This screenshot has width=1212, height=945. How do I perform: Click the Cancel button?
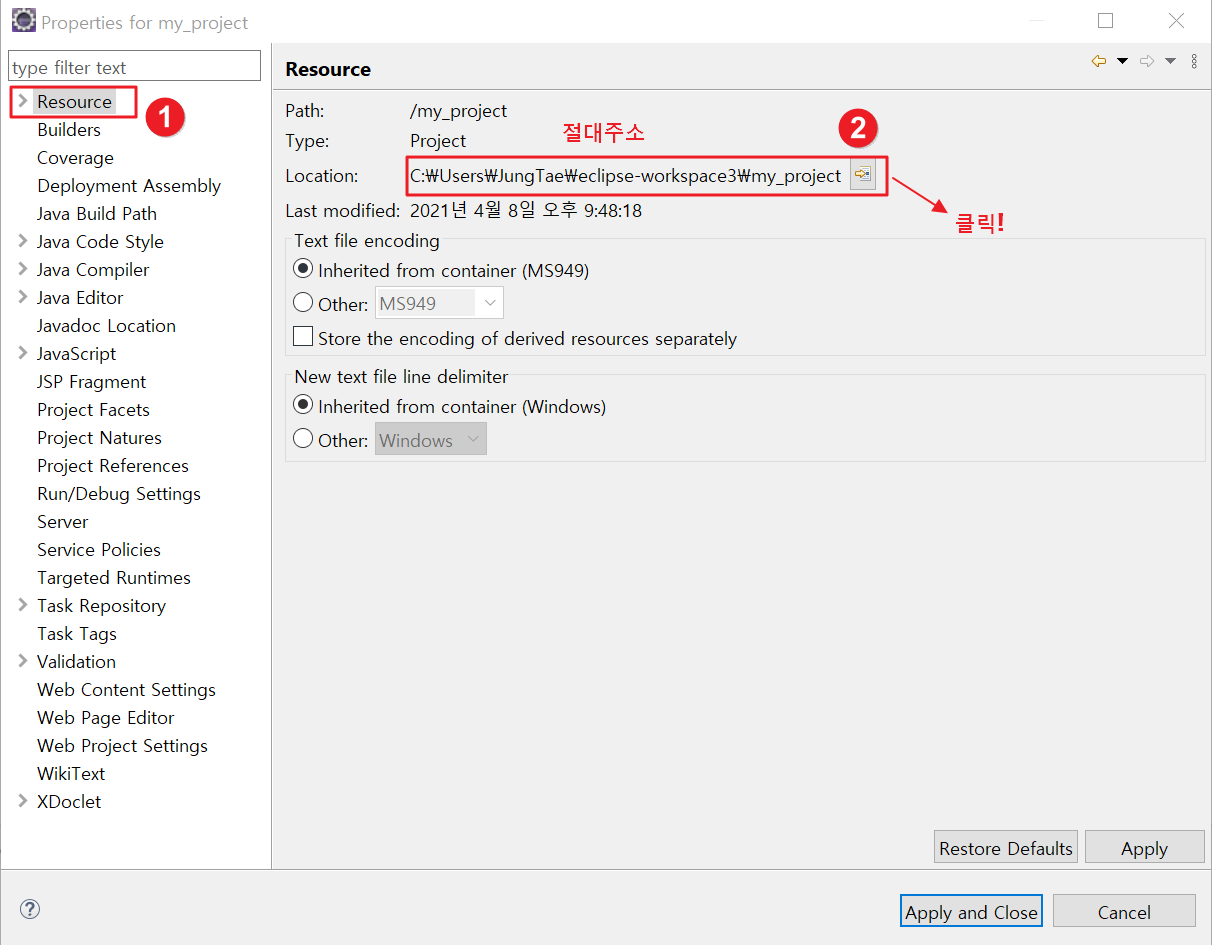pos(1124,911)
